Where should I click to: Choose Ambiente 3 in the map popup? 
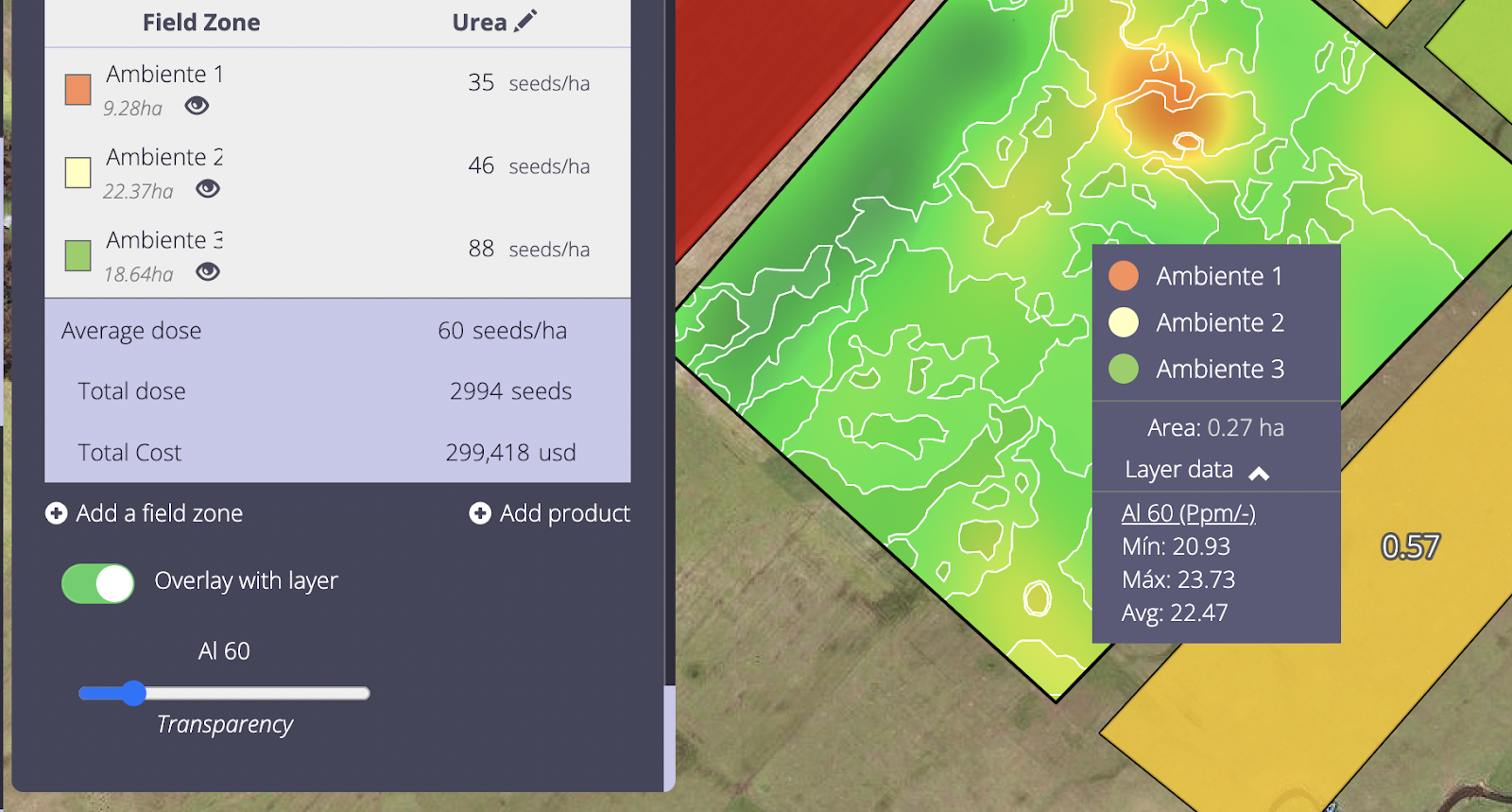(x=1219, y=369)
